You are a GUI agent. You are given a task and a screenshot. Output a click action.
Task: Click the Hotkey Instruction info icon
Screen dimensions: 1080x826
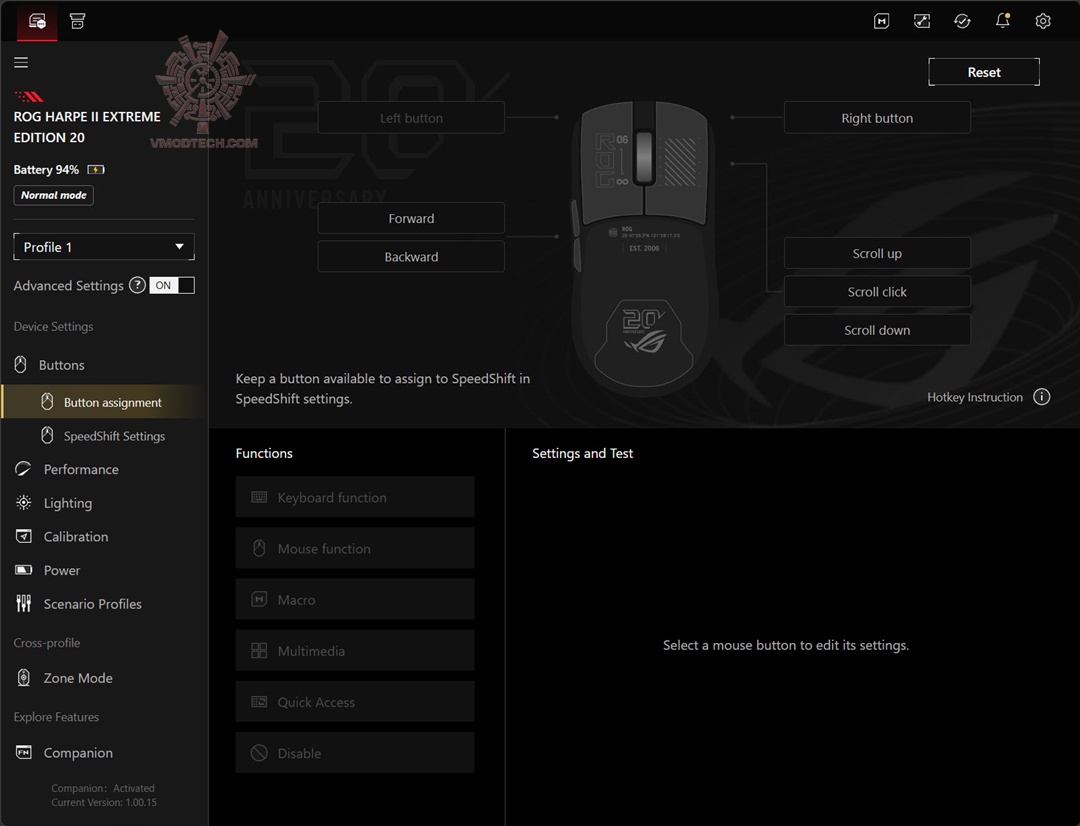click(x=1041, y=397)
